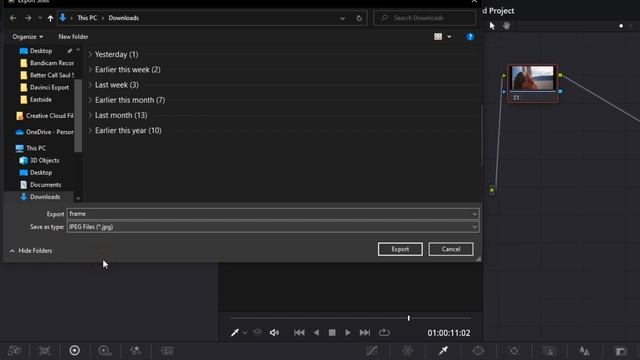
Task: Open the Documents folder
Action: 40,185
